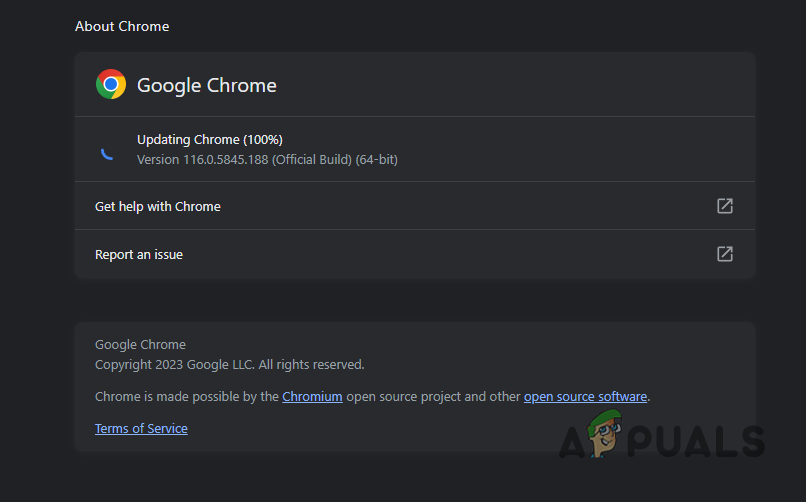
Task: Click the update progress spinner icon
Action: point(107,154)
